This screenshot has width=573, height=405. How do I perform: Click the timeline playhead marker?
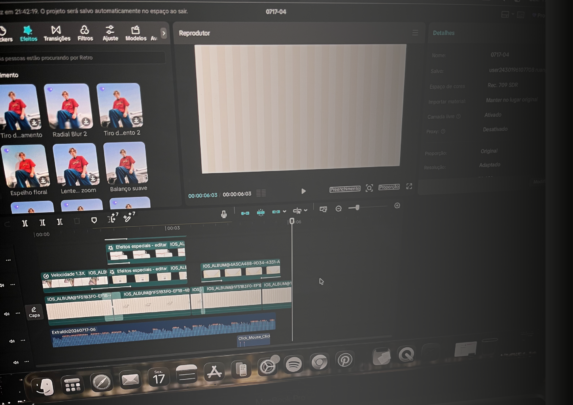(x=292, y=221)
